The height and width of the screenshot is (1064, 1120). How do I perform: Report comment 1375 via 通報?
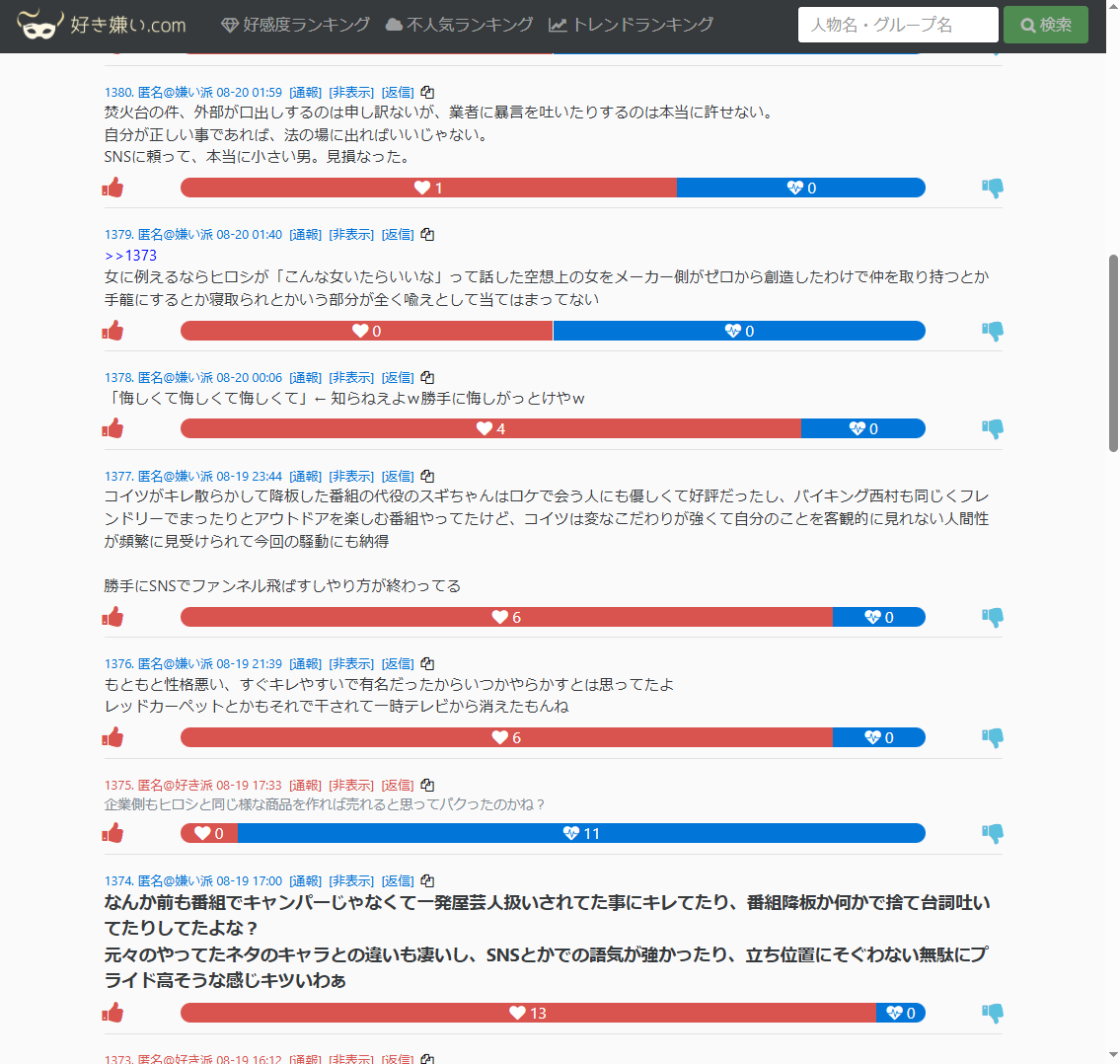[x=306, y=786]
